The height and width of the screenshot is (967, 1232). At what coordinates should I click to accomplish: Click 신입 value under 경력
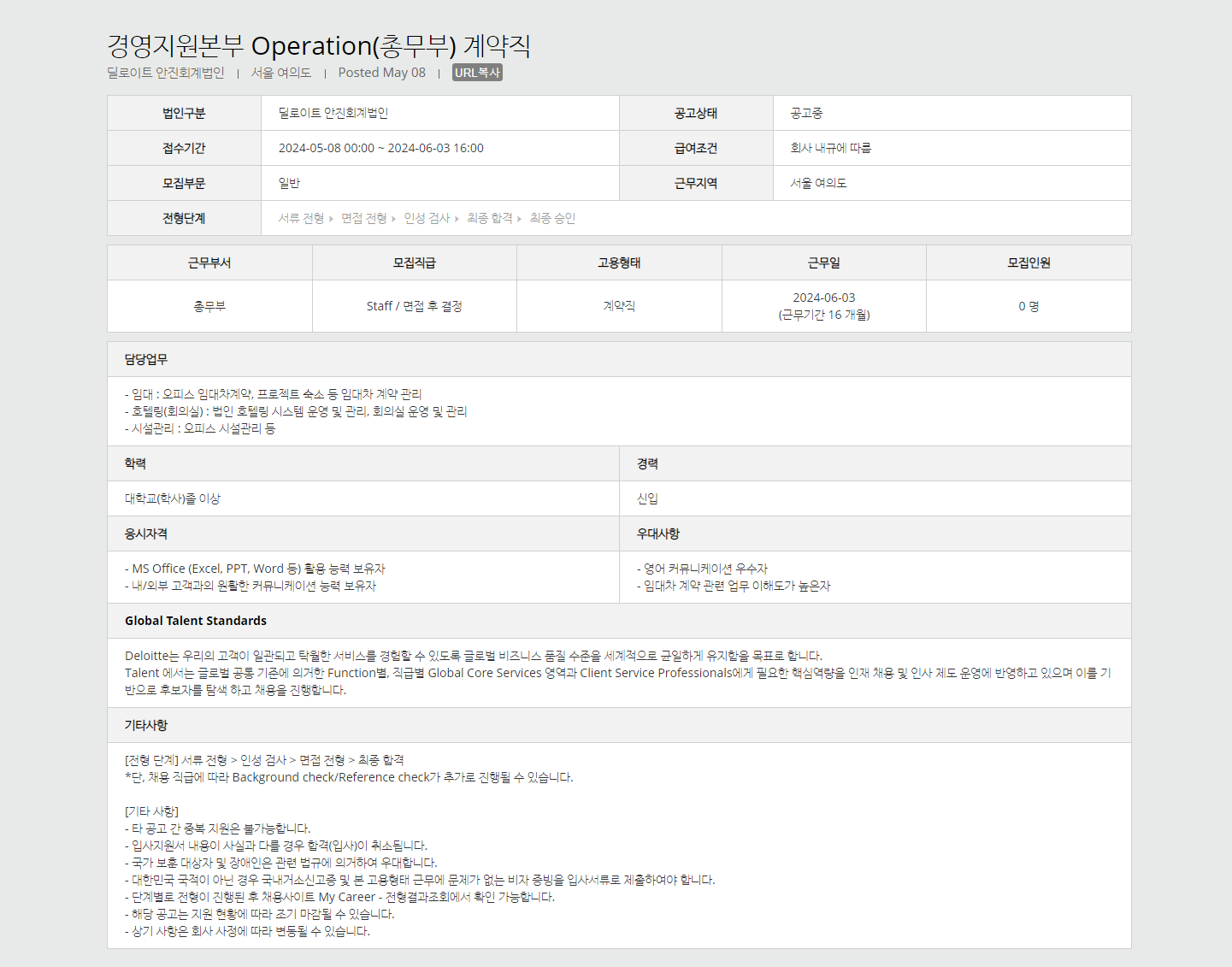(x=647, y=498)
